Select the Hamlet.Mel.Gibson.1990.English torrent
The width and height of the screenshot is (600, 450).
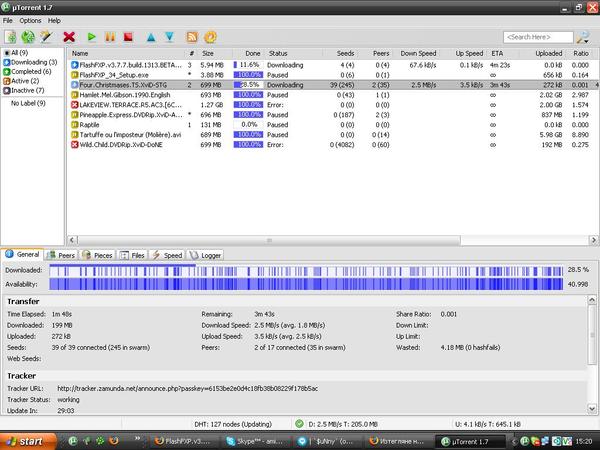pos(333,95)
